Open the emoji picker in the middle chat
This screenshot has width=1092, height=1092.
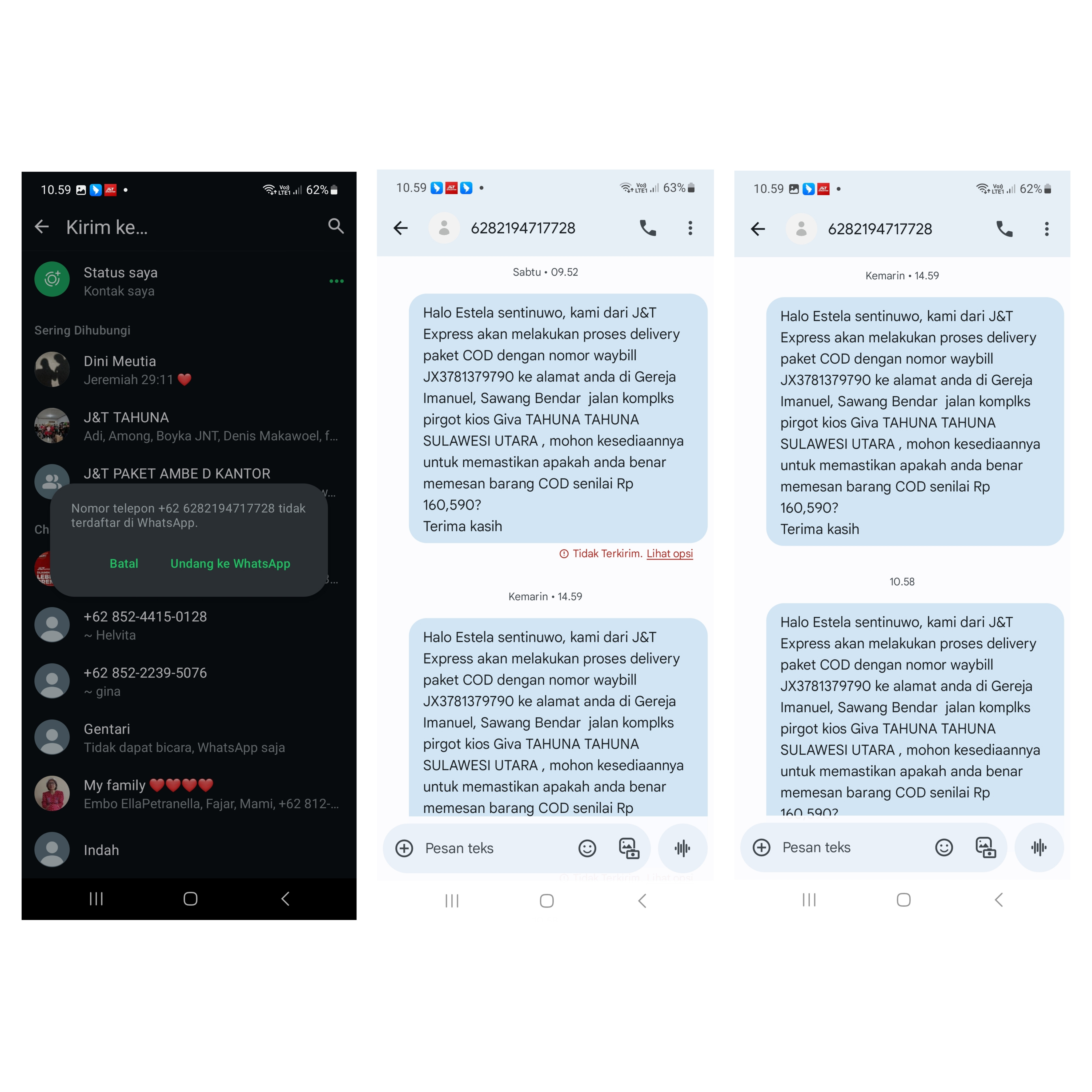587,848
